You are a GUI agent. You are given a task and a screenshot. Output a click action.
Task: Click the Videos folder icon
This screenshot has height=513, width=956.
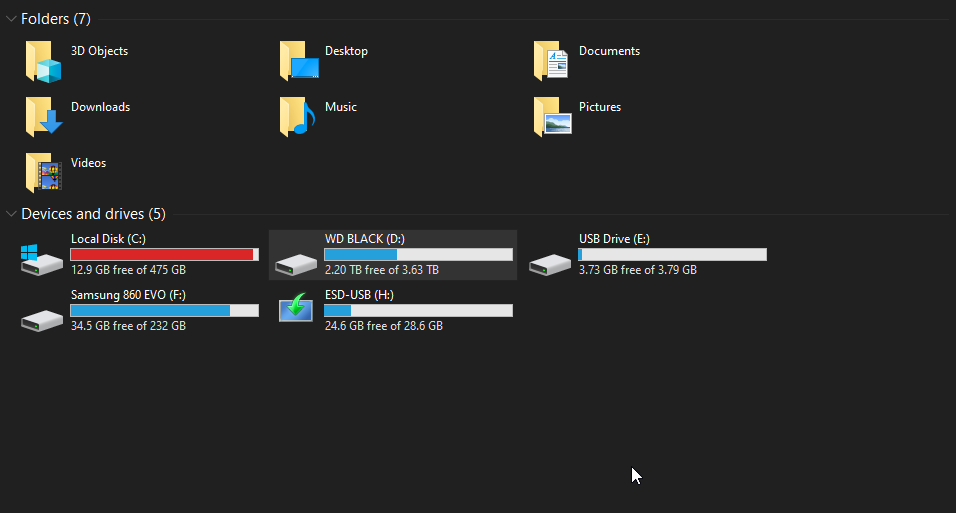tap(43, 173)
